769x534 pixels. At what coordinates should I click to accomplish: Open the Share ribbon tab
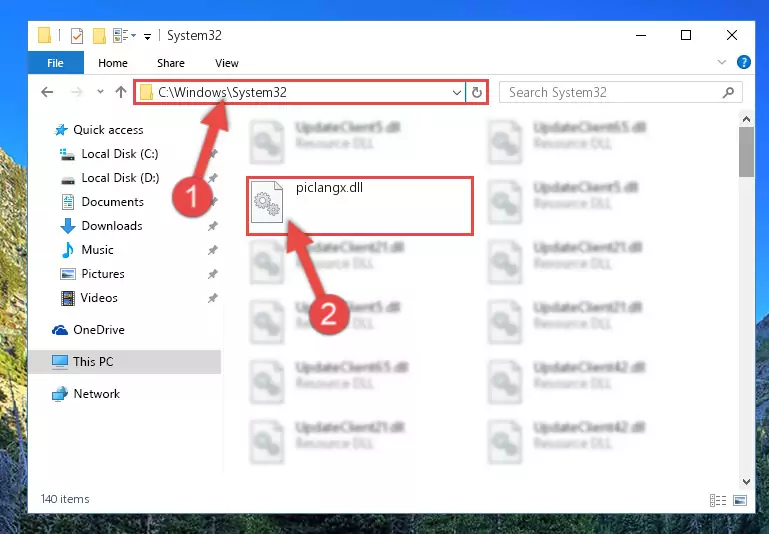click(171, 63)
